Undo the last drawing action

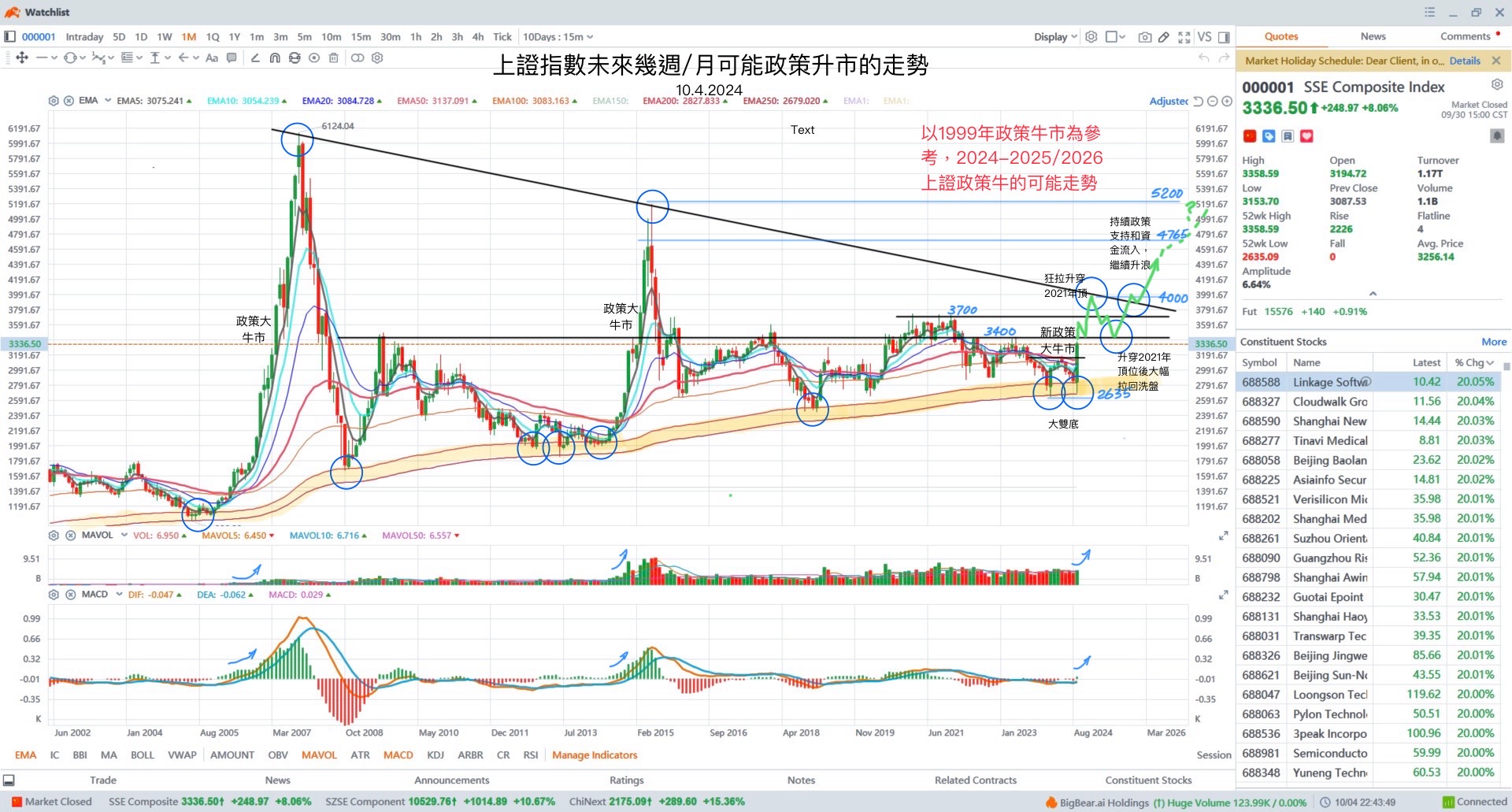[1203, 57]
